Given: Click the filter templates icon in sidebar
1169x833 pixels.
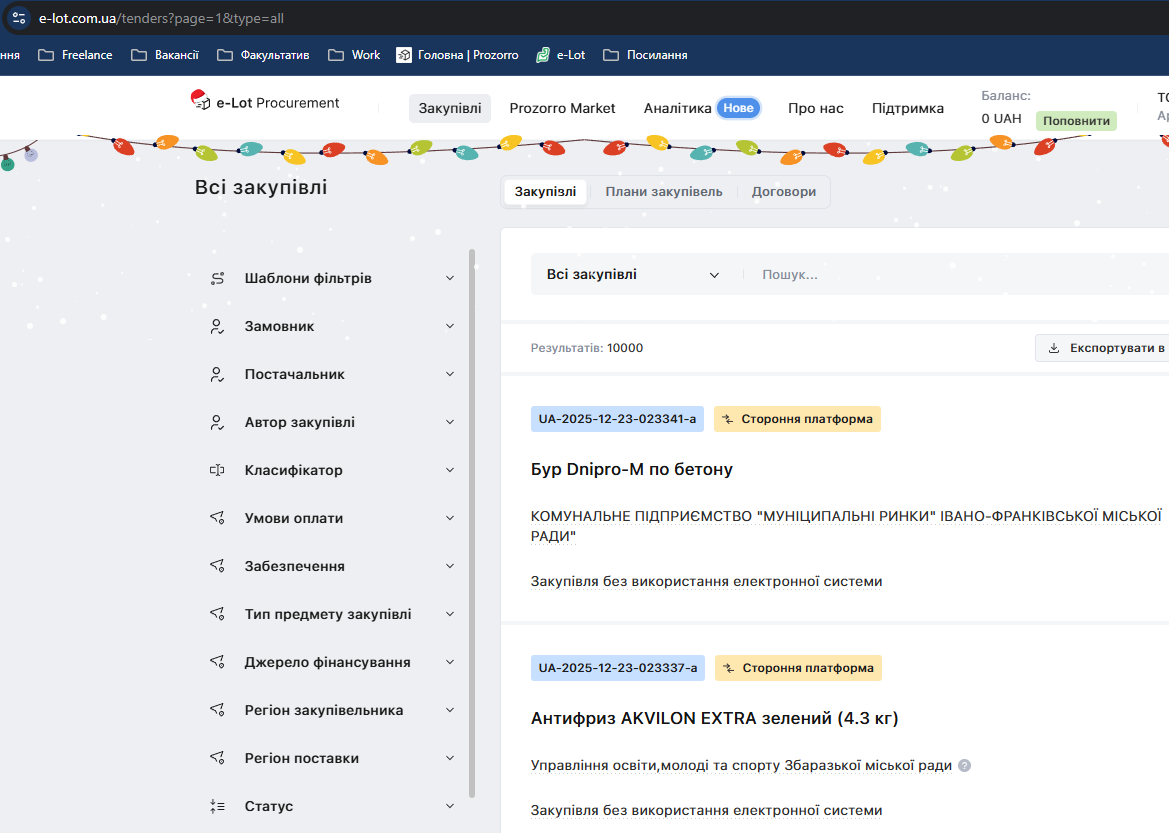Looking at the screenshot, I should [x=217, y=278].
